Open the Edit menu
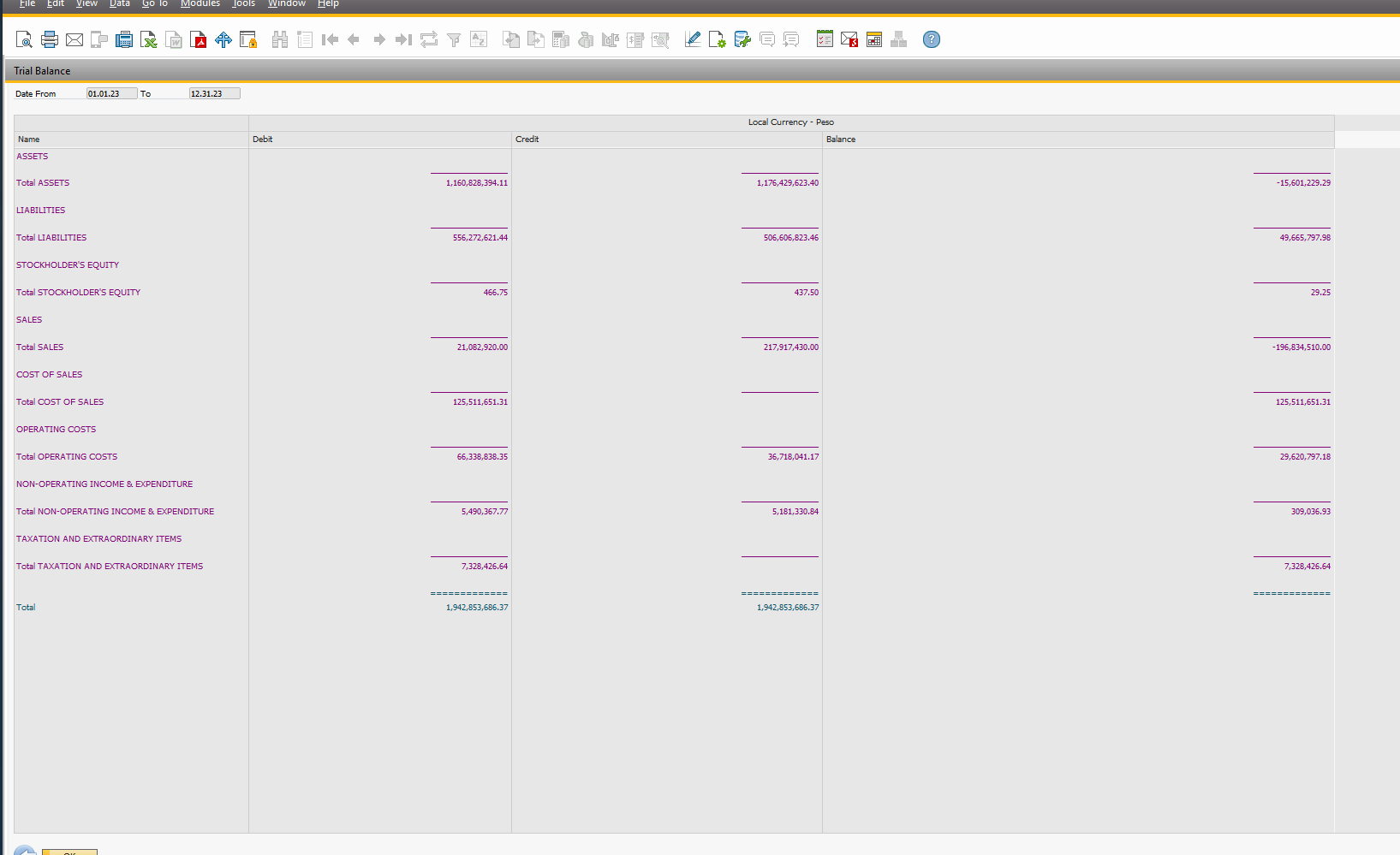This screenshot has width=1400, height=855. coord(56,3)
